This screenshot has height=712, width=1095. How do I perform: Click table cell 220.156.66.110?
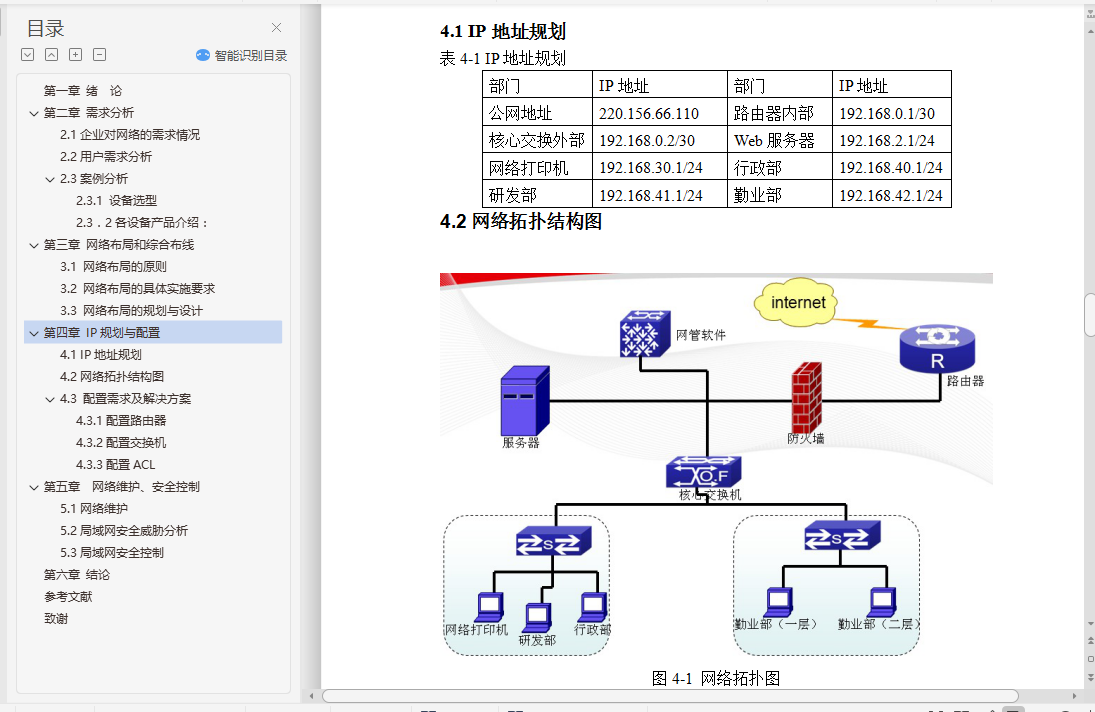coord(659,113)
